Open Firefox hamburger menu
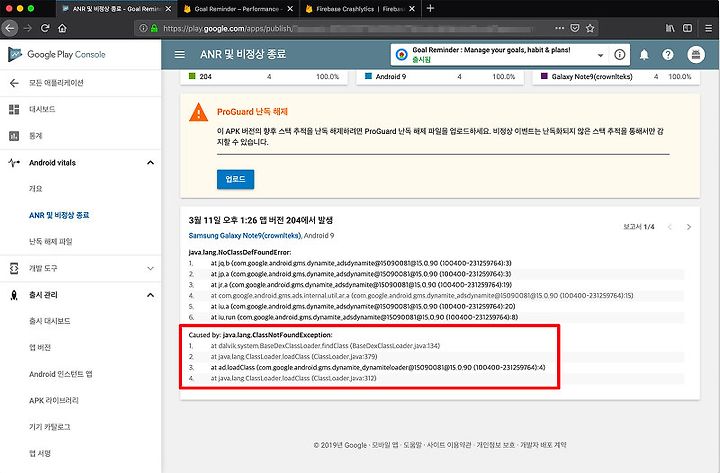720x473 pixels. click(x=709, y=28)
